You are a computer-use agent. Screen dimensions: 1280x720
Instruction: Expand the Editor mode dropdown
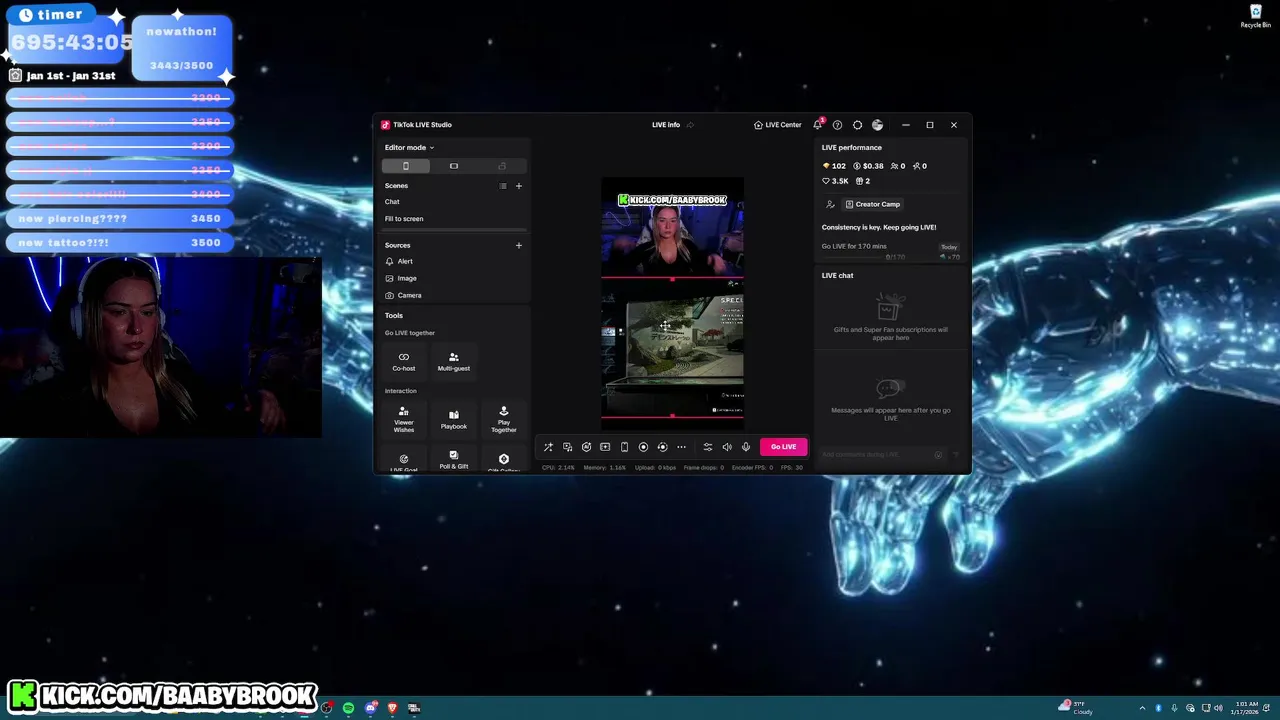click(409, 147)
